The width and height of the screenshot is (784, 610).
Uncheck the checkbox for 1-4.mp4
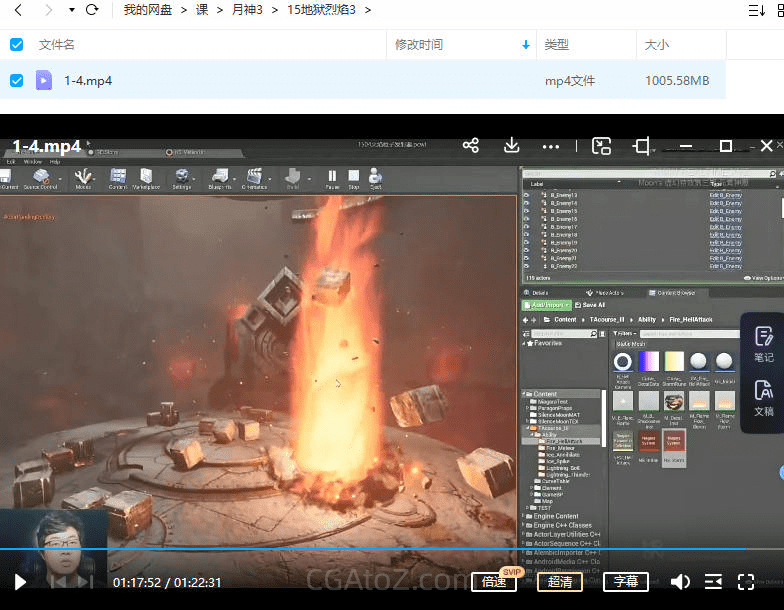point(16,80)
